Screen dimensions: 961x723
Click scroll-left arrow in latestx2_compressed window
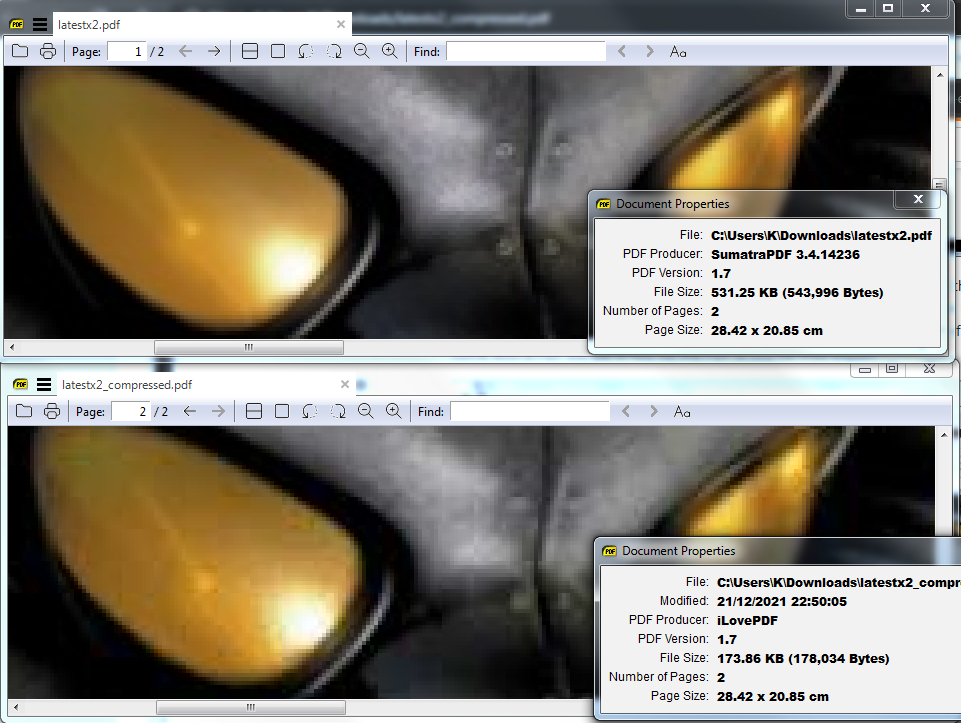click(16, 707)
